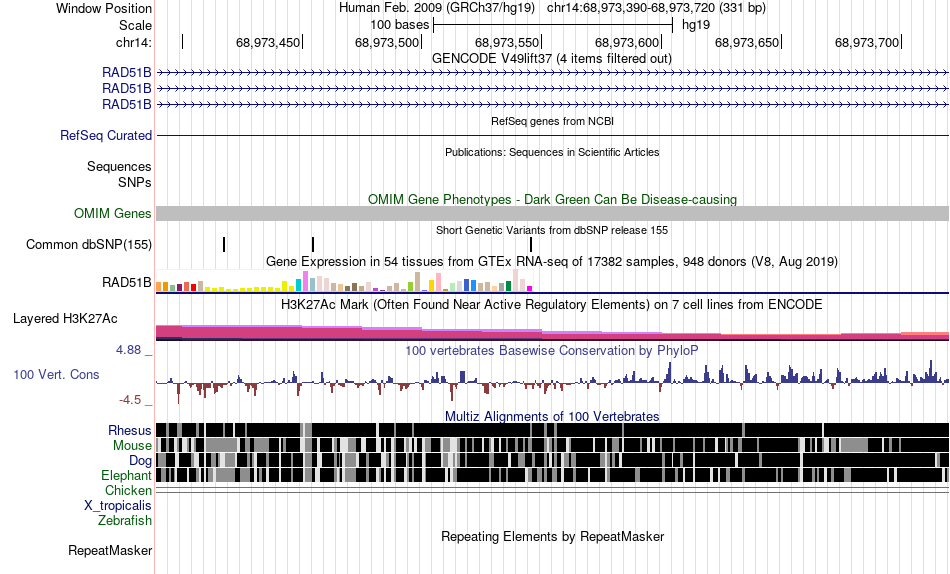950x574 pixels.
Task: Click the 100 Vert. Cons track label
Action: (56, 375)
